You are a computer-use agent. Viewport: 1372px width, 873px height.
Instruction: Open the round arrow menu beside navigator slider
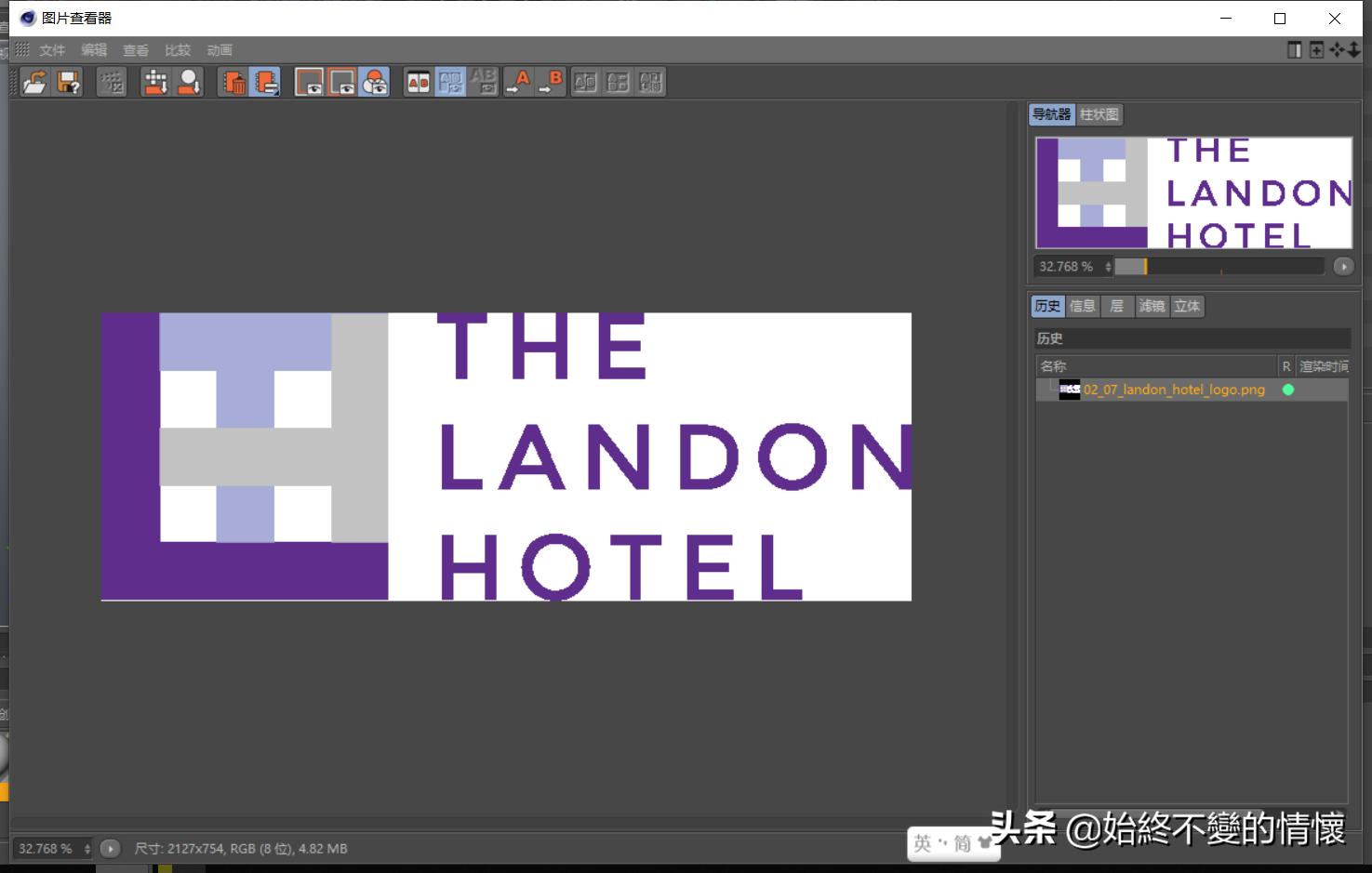(1343, 266)
